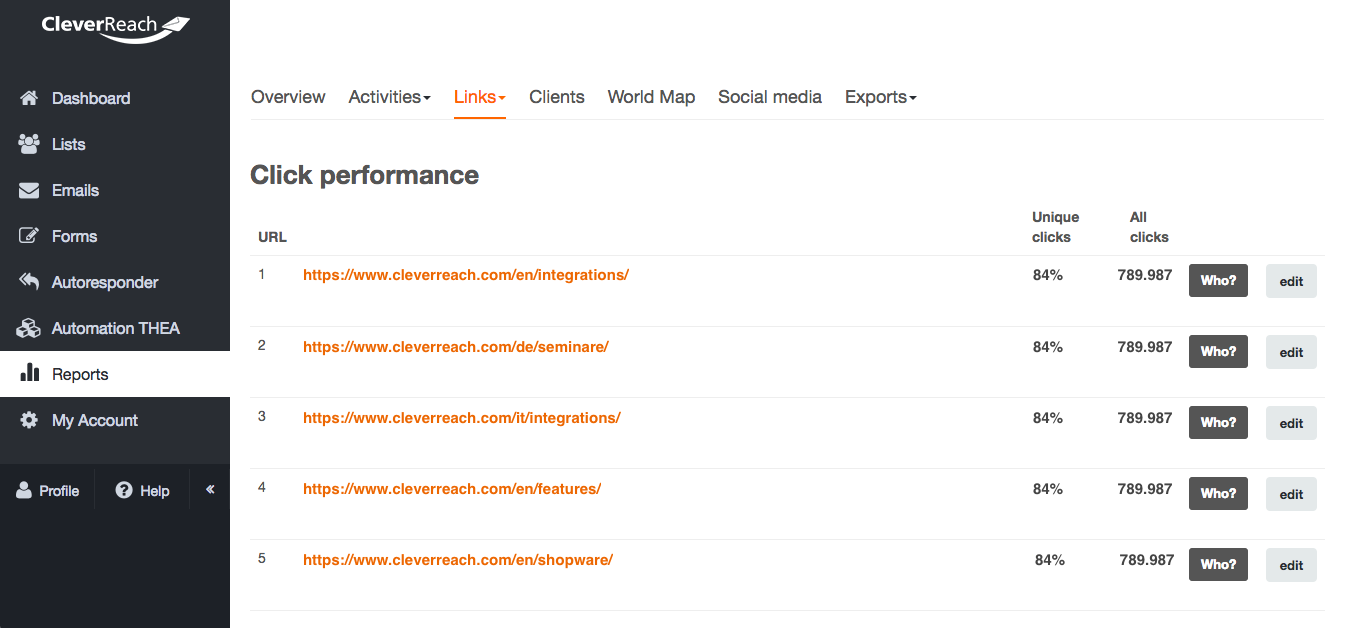This screenshot has width=1363, height=628.
Task: Expand the Links dropdown tab
Action: pos(480,97)
